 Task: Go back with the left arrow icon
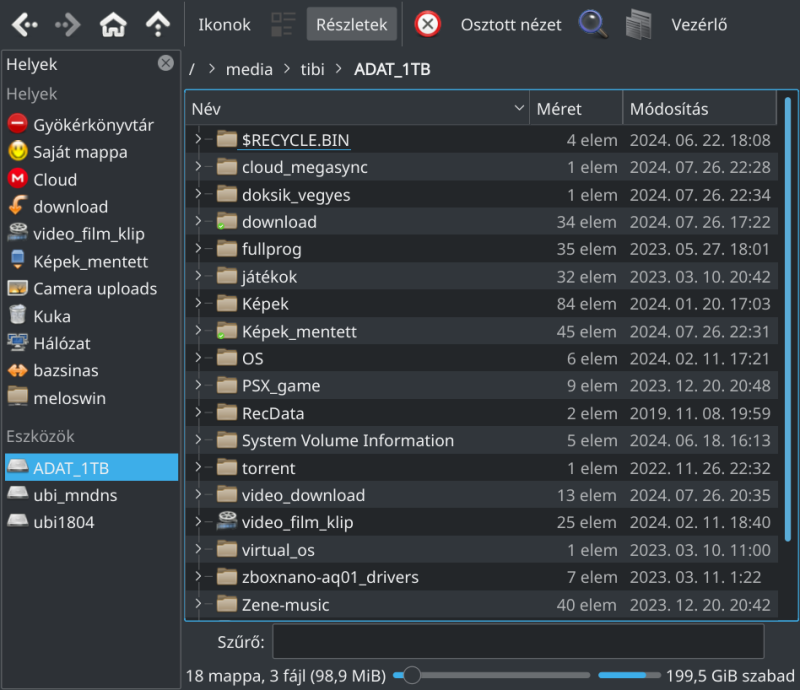point(24,24)
